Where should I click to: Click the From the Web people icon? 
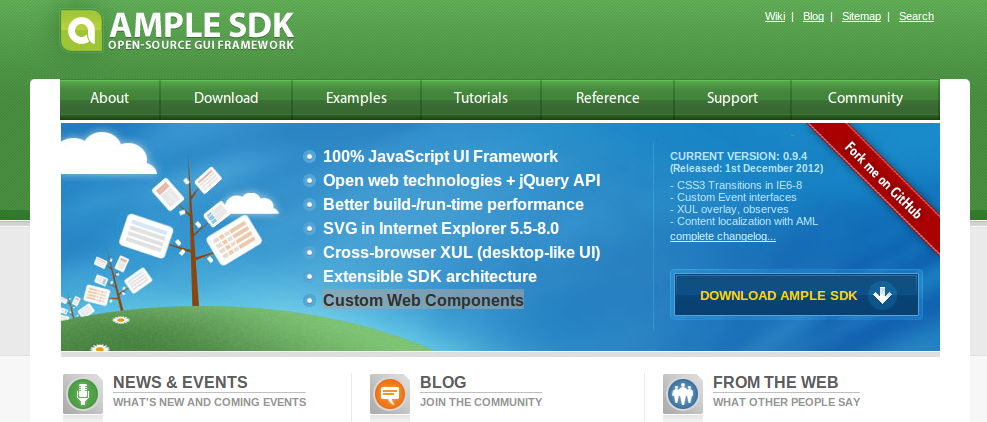click(683, 396)
